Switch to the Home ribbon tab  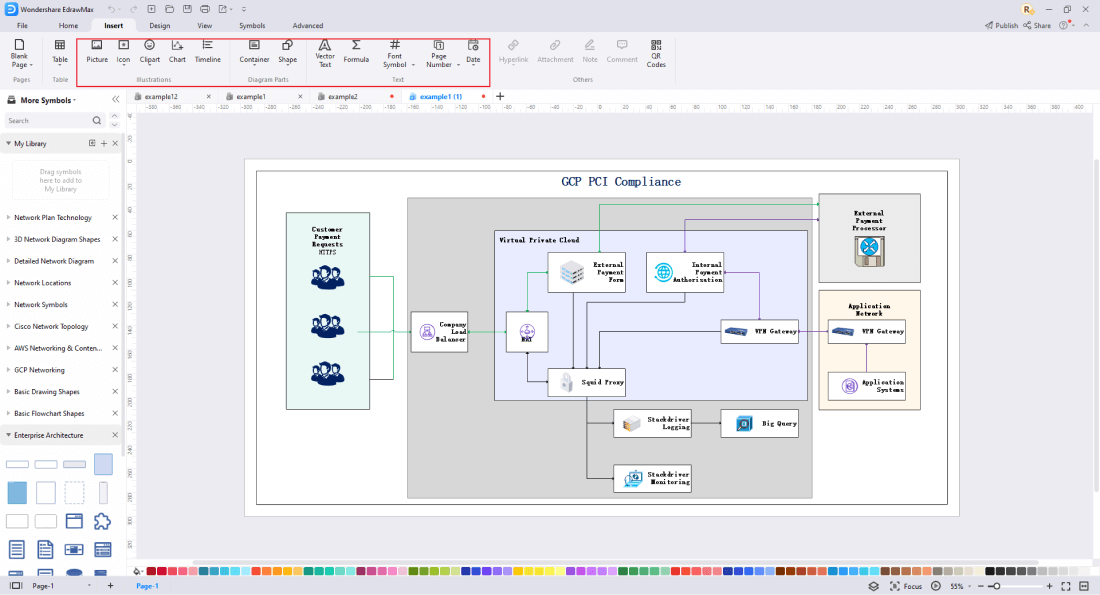[x=69, y=25]
